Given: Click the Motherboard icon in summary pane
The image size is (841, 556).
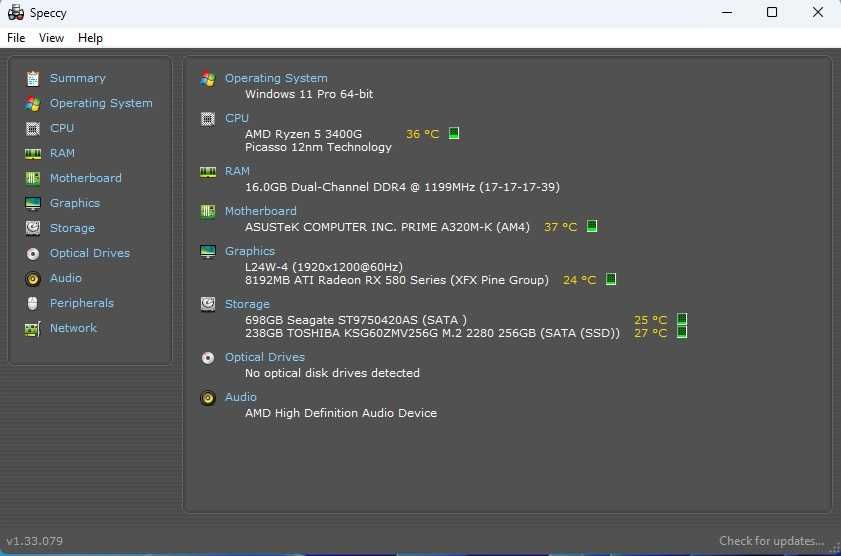Looking at the screenshot, I should coord(208,211).
